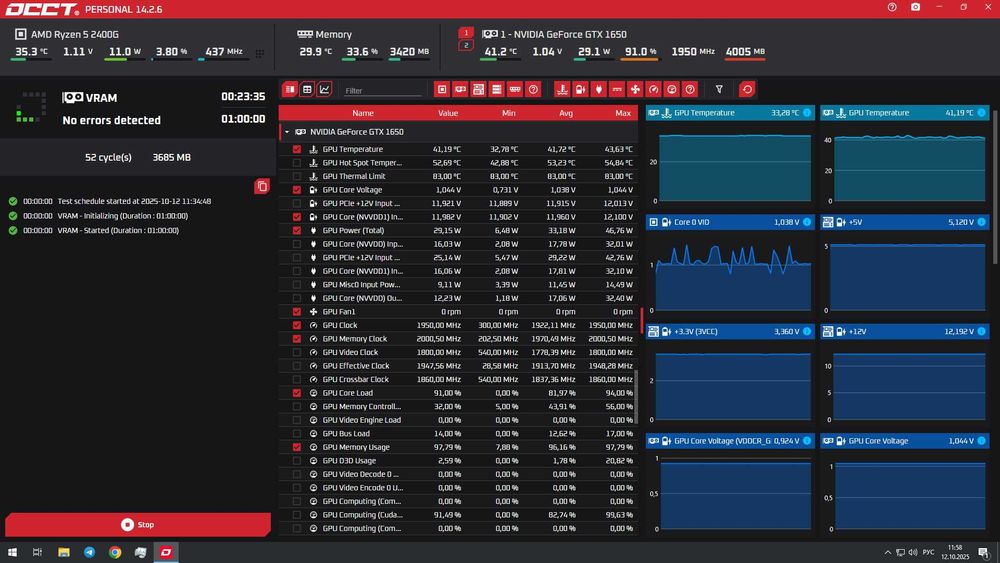This screenshot has height=563, width=1000.
Task: Click the info circle on the Core 0 VID graph
Action: tap(807, 222)
